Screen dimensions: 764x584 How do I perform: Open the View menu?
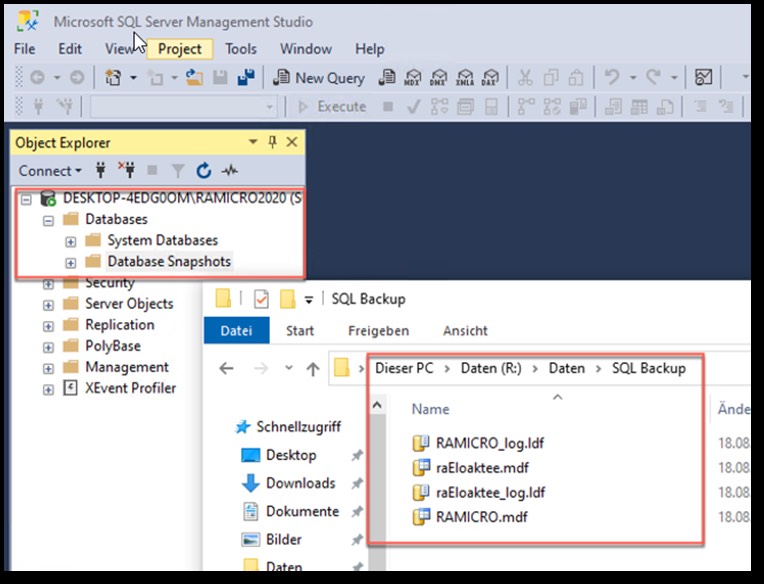(119, 49)
